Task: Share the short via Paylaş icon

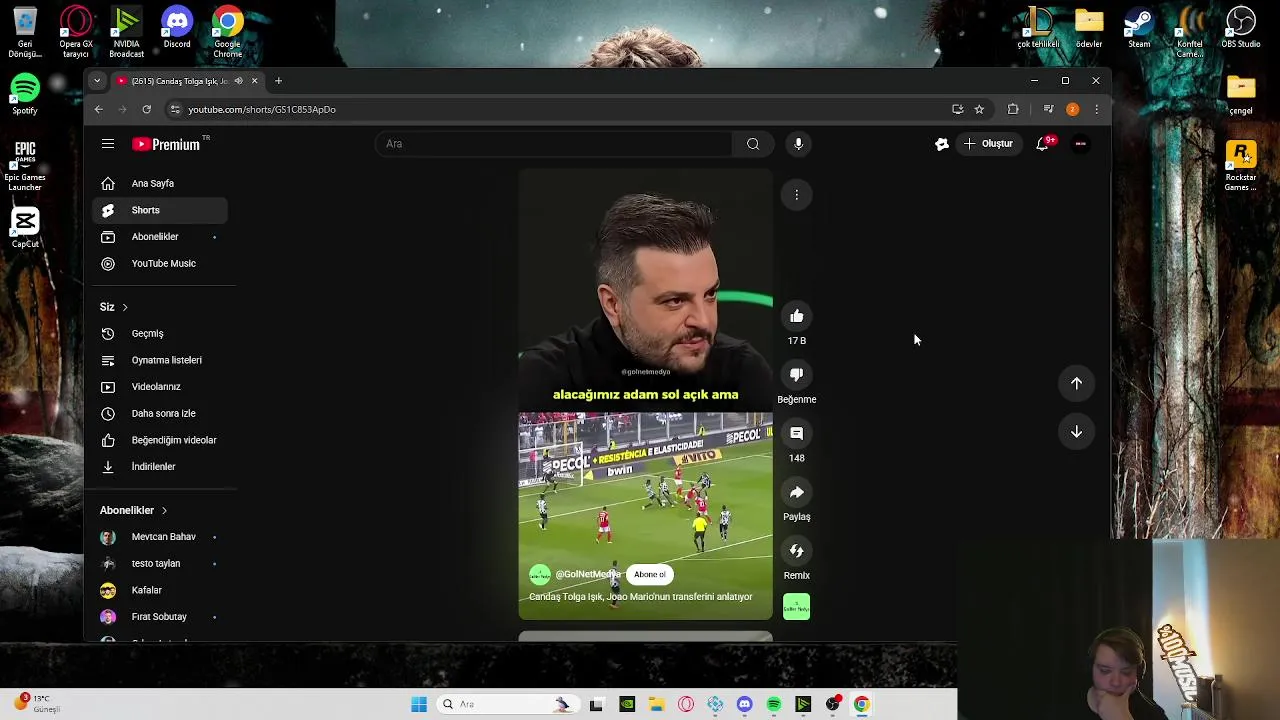Action: (x=797, y=493)
